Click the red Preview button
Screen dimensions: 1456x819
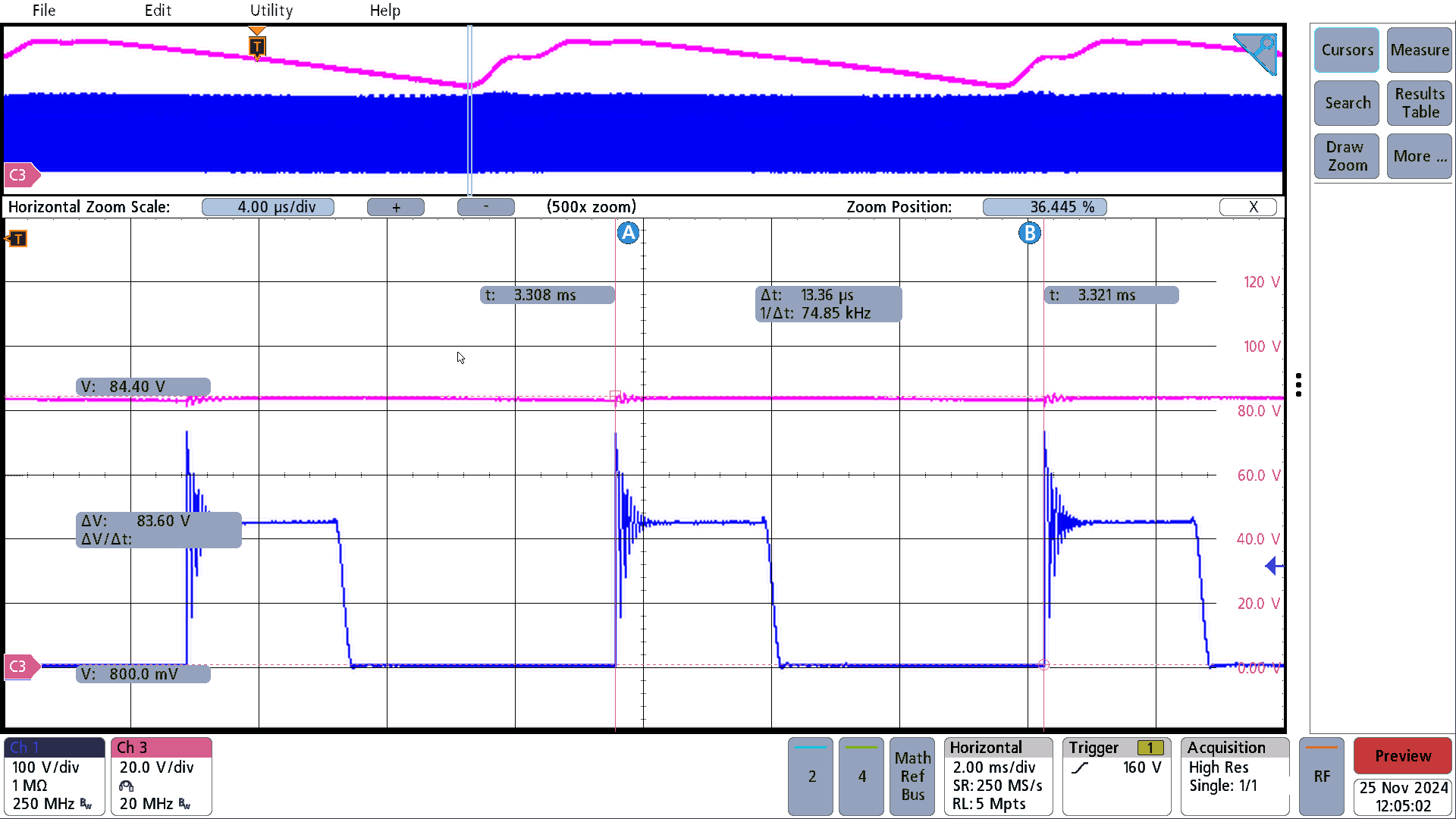coord(1403,756)
